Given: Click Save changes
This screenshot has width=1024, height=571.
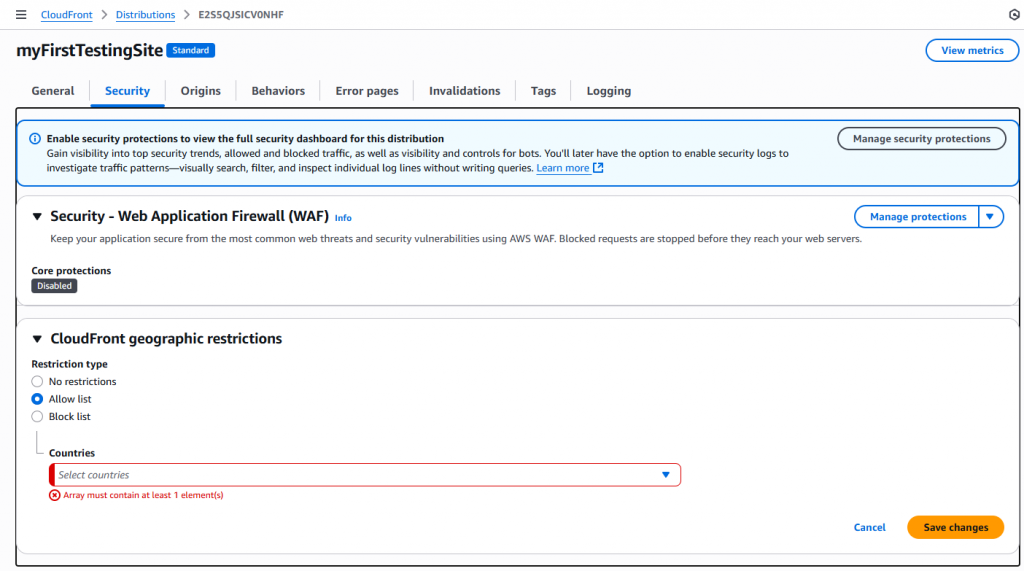Looking at the screenshot, I should click(955, 527).
